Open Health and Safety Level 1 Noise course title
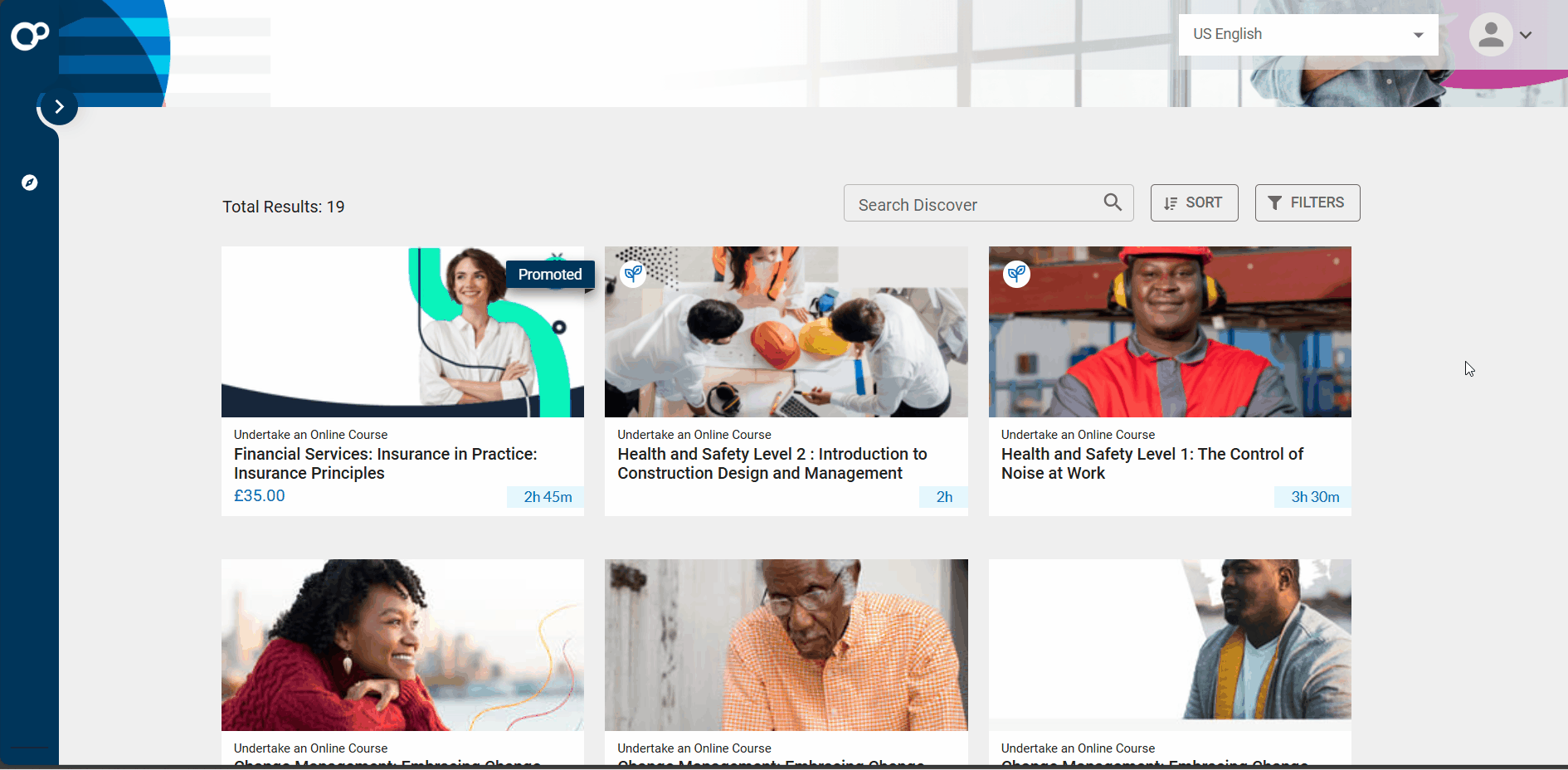The width and height of the screenshot is (1568, 770). click(1152, 464)
